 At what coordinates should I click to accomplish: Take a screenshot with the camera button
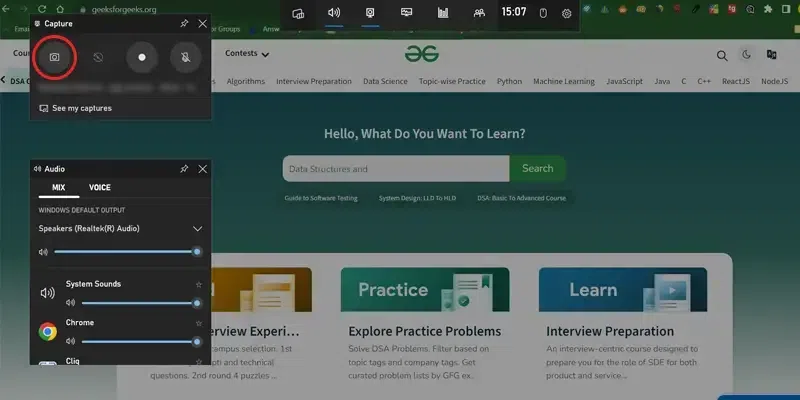[x=55, y=57]
